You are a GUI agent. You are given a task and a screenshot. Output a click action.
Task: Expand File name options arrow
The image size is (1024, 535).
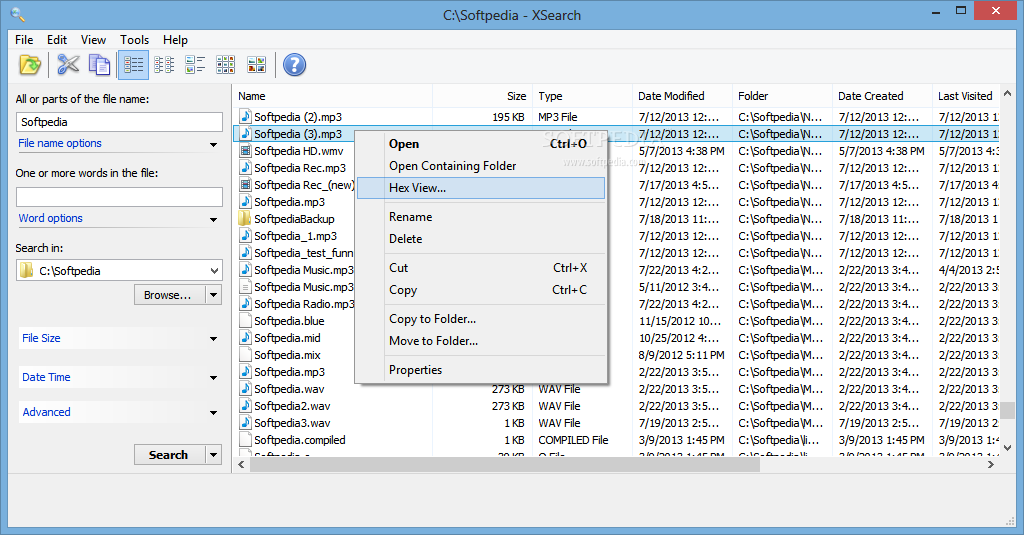(214, 144)
